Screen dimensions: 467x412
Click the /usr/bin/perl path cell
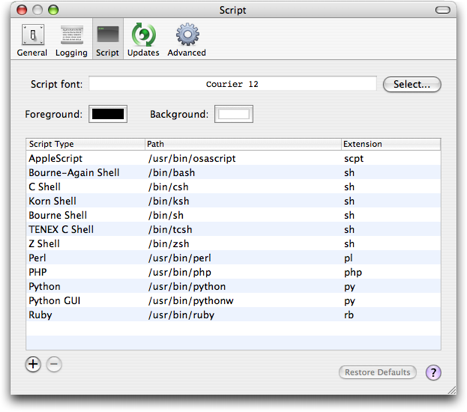point(180,258)
